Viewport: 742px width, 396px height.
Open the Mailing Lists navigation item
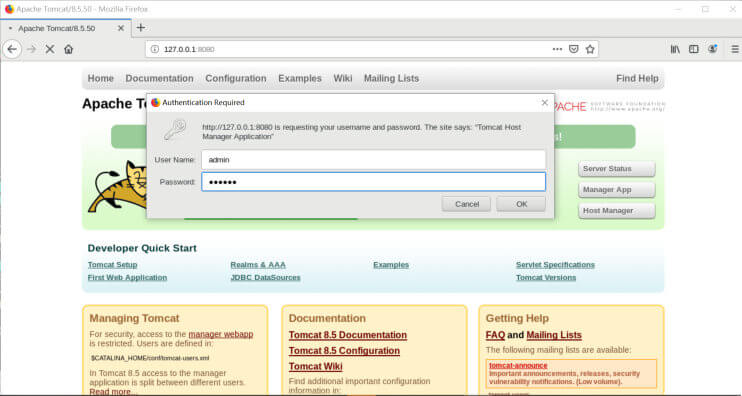[x=391, y=79]
